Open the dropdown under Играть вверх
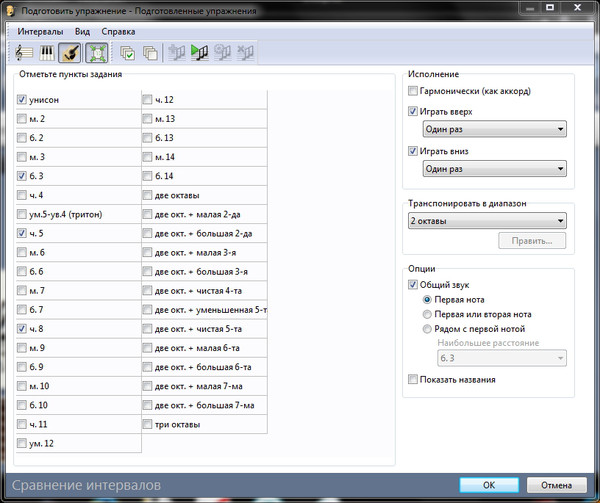This screenshot has width=600, height=503. coord(494,129)
